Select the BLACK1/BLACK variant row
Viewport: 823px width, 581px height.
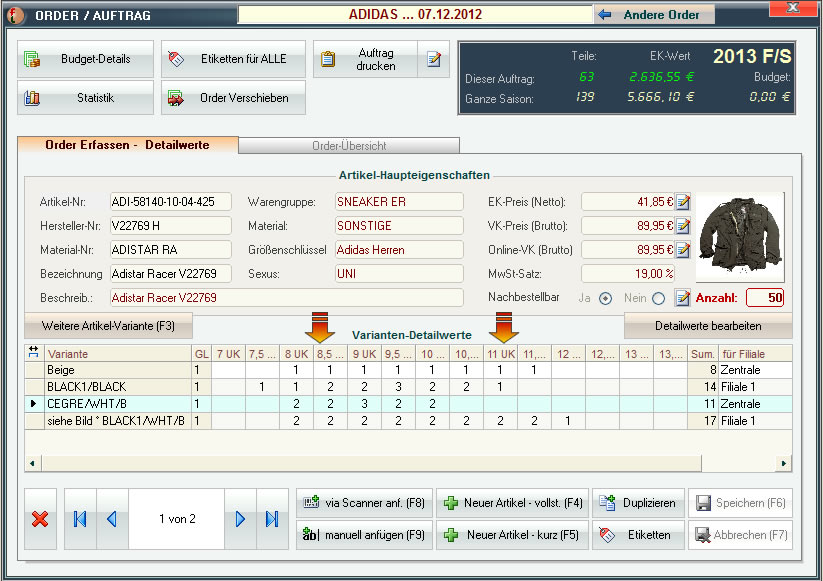408,387
